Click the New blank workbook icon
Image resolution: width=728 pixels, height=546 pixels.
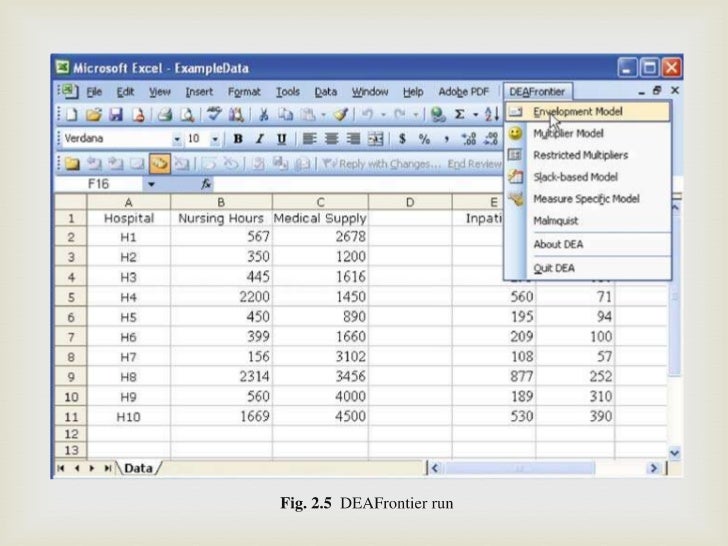[72, 114]
